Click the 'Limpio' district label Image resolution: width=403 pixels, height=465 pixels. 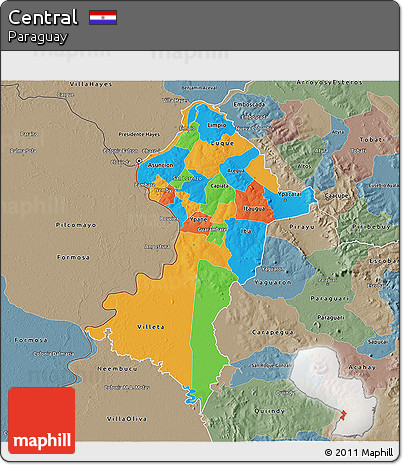217,125
